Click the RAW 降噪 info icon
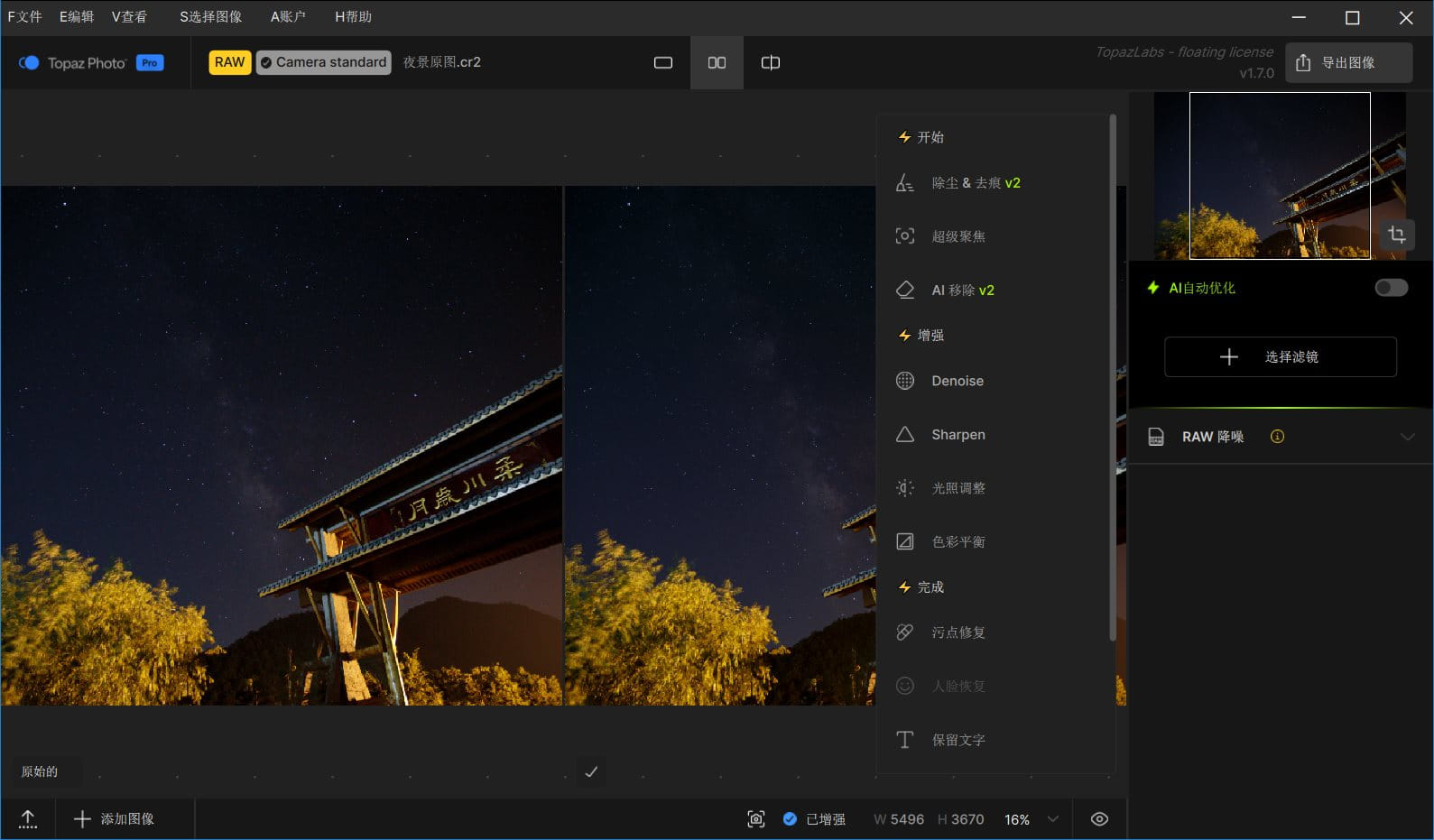 pos(1277,437)
